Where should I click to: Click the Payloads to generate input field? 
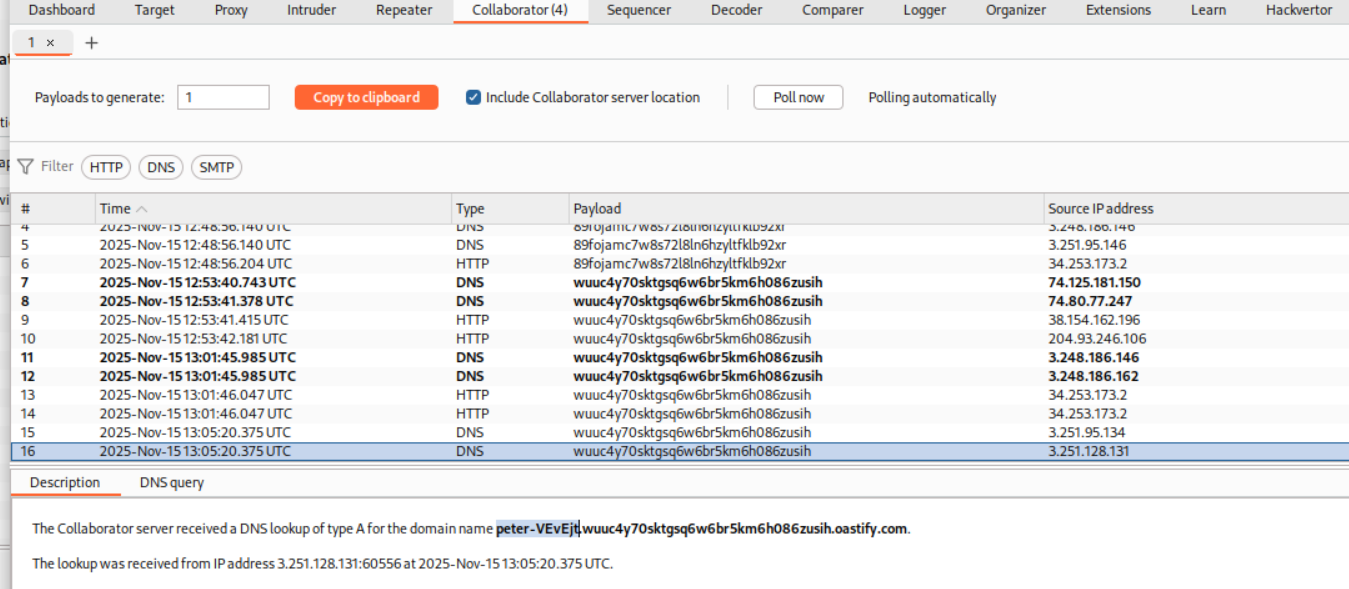pyautogui.click(x=223, y=98)
